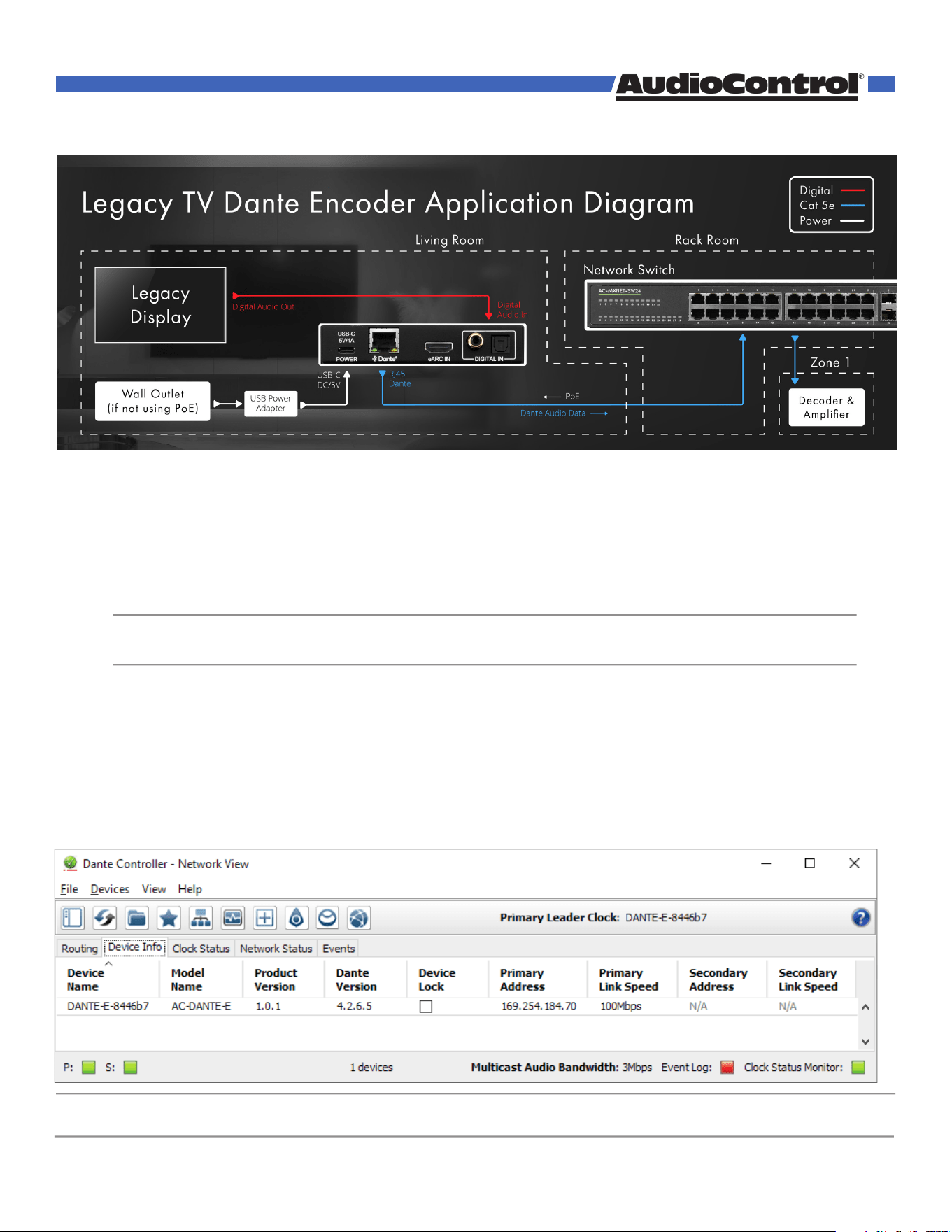Viewport: 952px width, 1232px height.
Task: Maximize the Dante Controller window
Action: point(810,863)
